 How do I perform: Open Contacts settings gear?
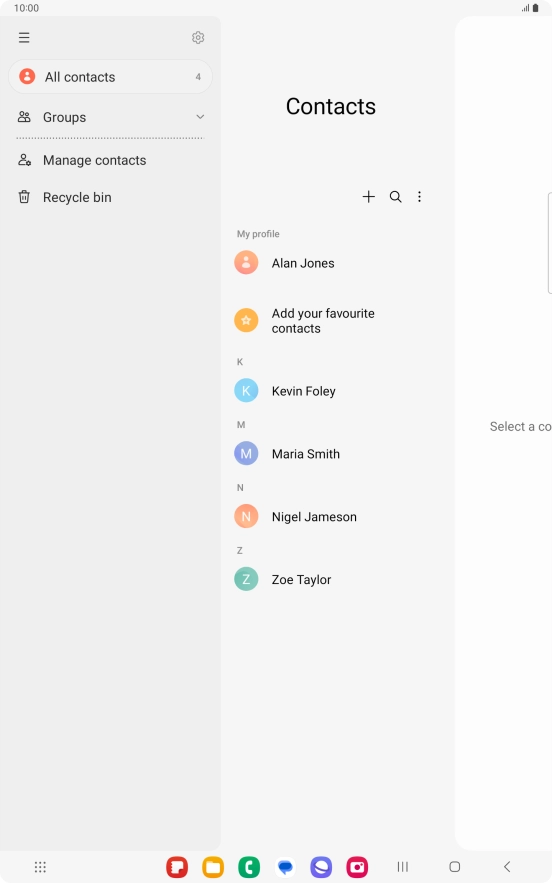click(x=198, y=38)
